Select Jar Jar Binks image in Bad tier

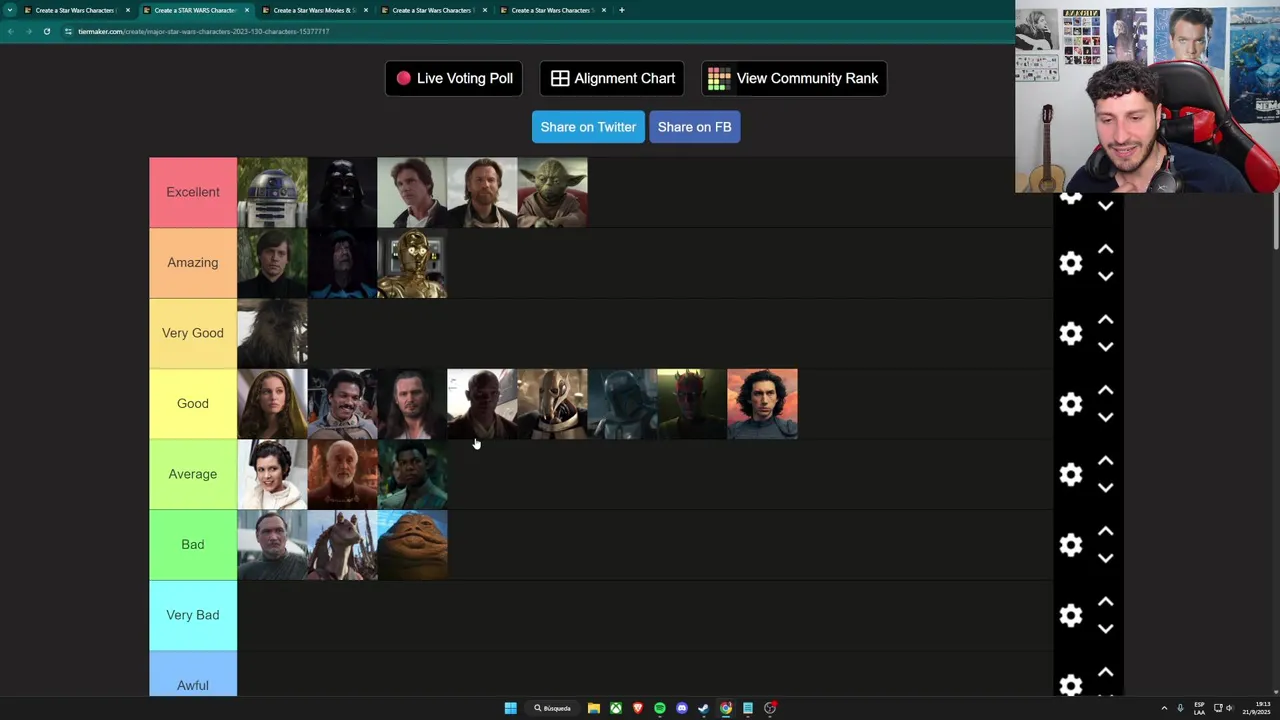(x=342, y=545)
